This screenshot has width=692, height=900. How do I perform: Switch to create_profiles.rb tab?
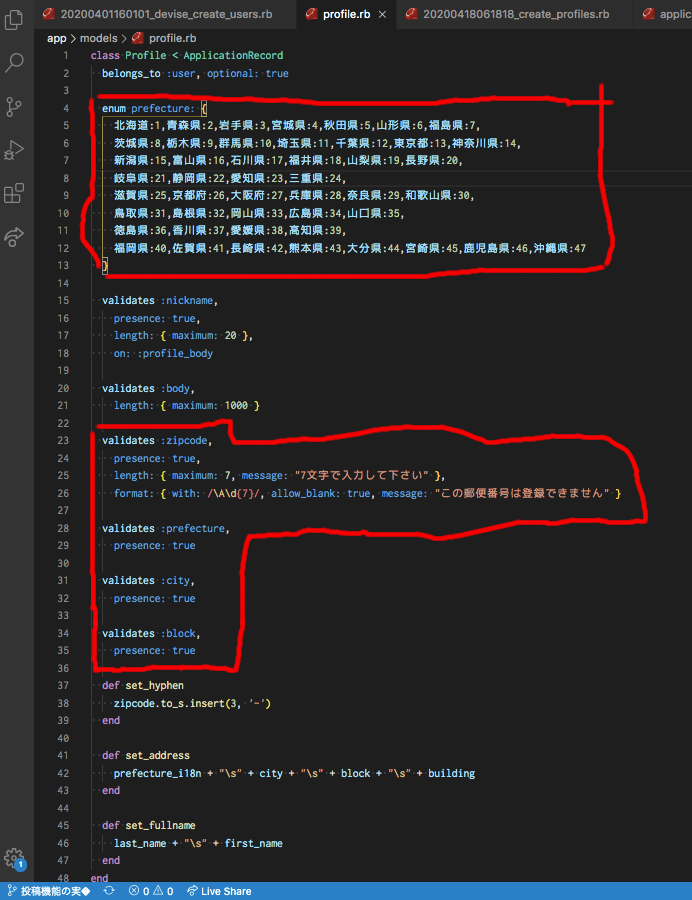click(516, 14)
